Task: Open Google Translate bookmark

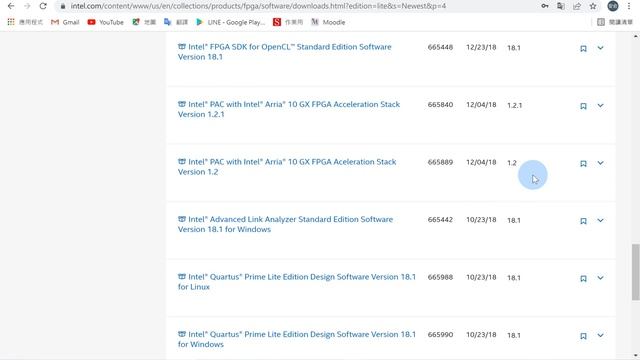Action: 176,22
